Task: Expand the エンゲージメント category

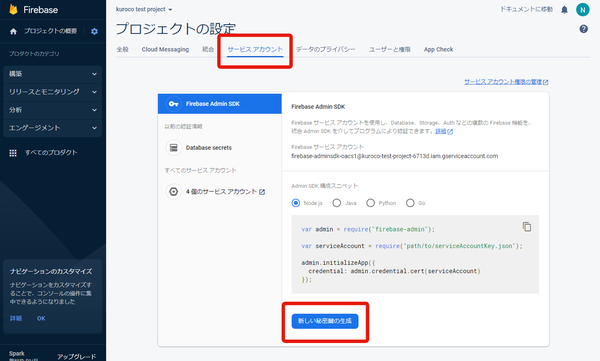Action: (x=52, y=128)
